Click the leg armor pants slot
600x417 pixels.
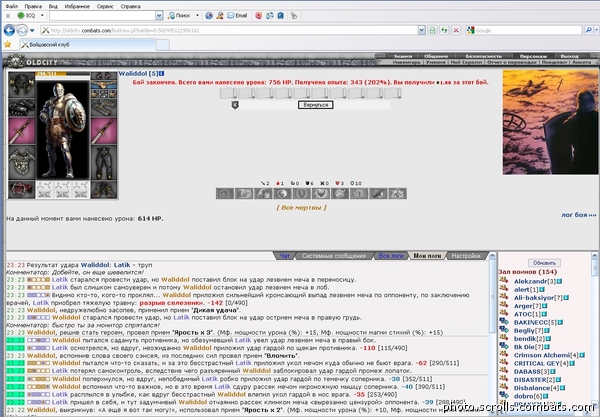[104, 162]
